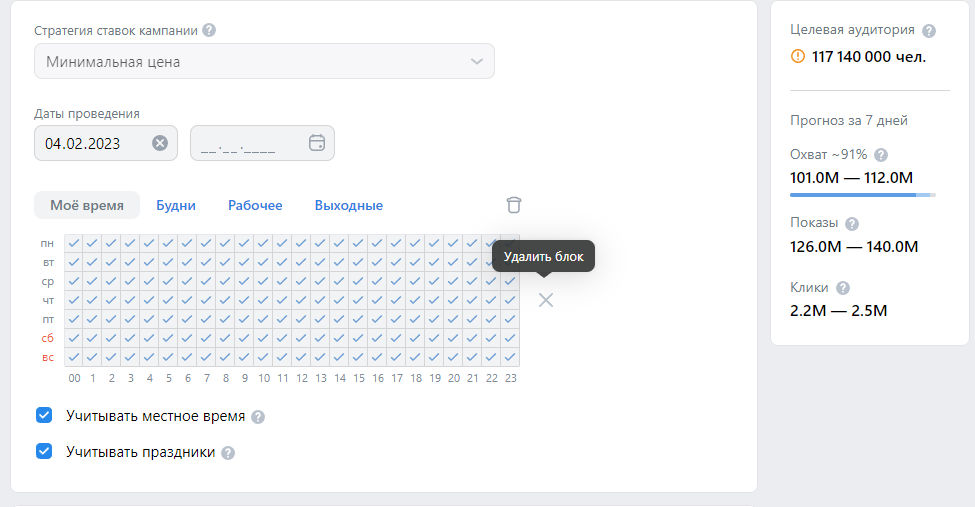Uncheck the пн 00 hour cell in schedule
975x507 pixels.
click(x=73, y=243)
